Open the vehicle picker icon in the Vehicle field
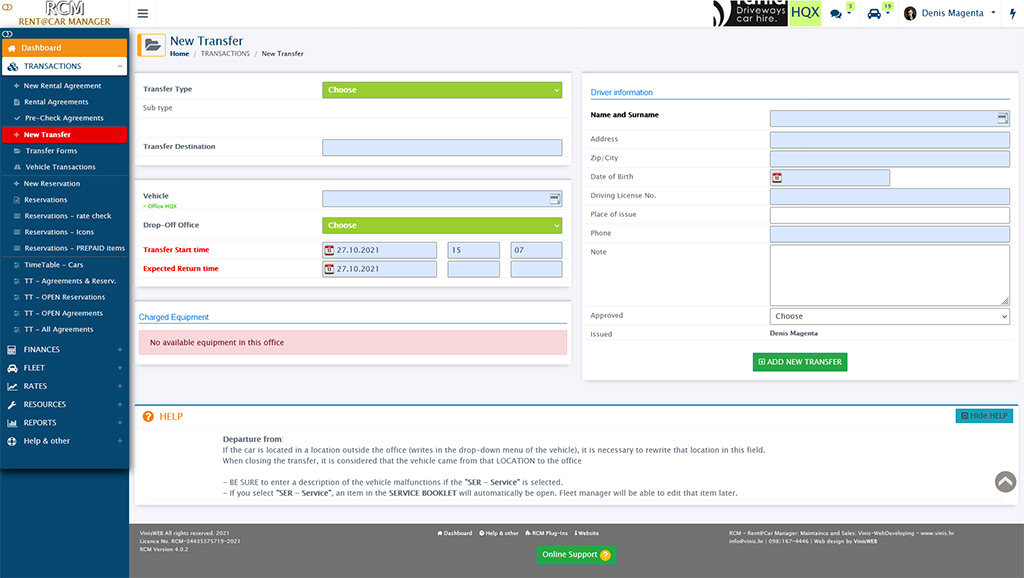This screenshot has height=578, width=1024. point(554,198)
